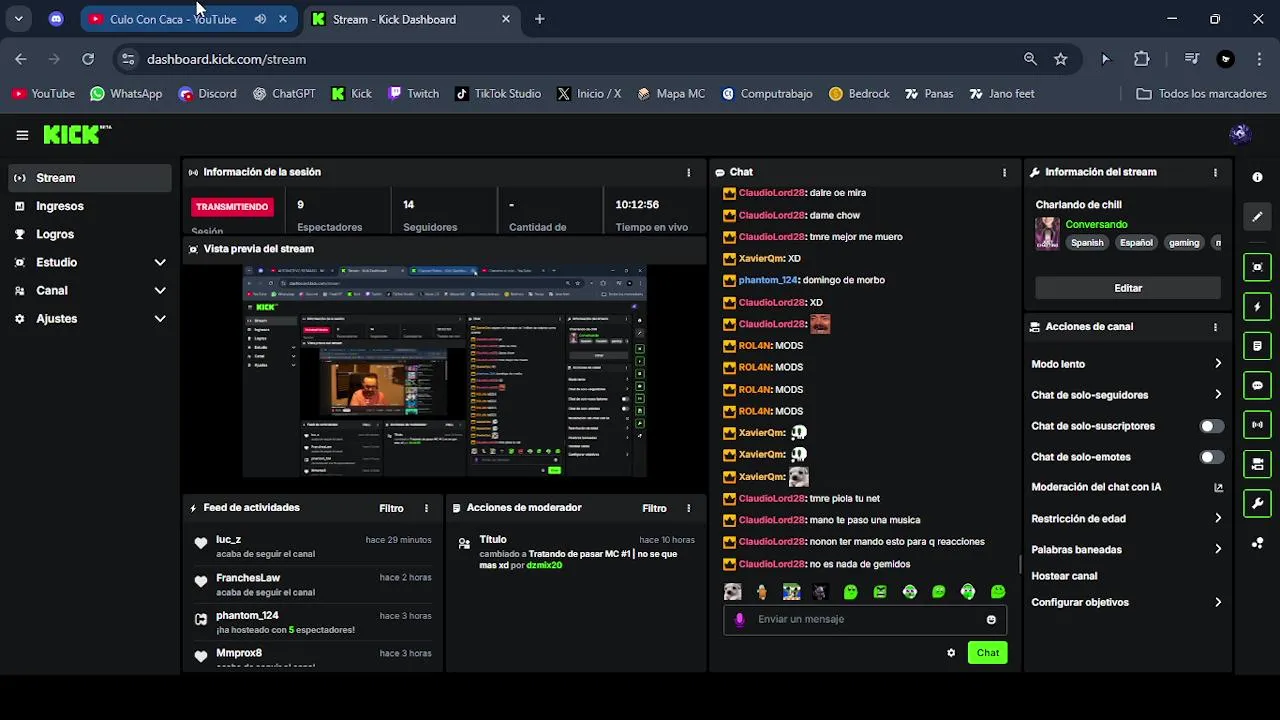Image resolution: width=1280 pixels, height=720 pixels.
Task: Open the Twitch bookmark
Action: (x=413, y=94)
